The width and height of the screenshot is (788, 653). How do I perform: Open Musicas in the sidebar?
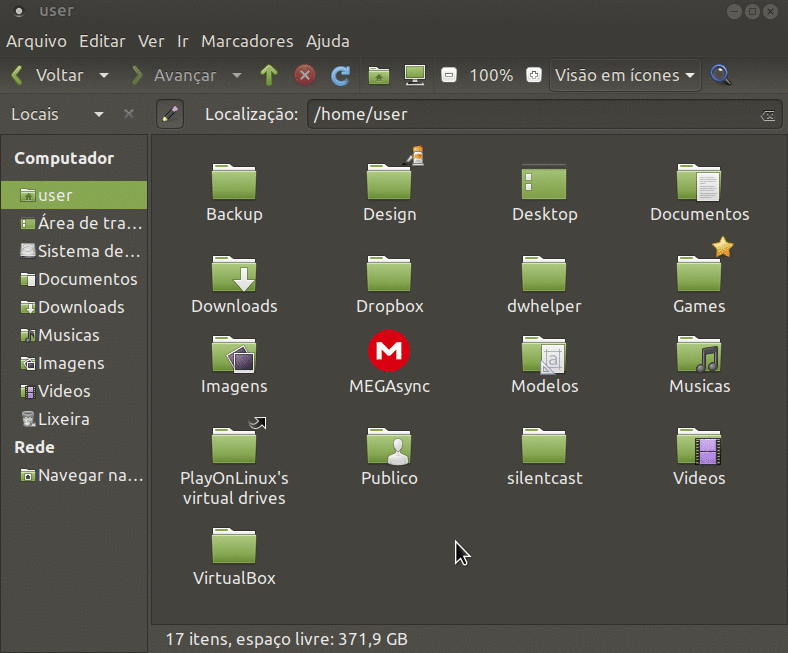[x=74, y=335]
